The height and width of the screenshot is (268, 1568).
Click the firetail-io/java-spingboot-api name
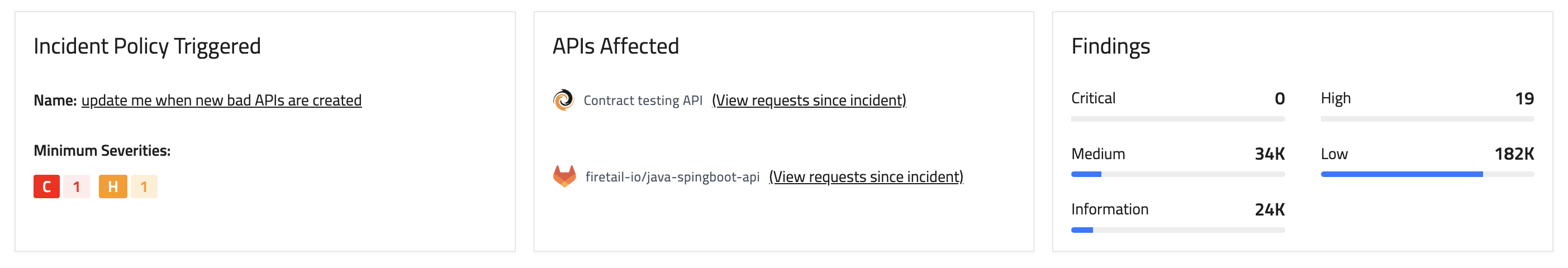tap(672, 177)
